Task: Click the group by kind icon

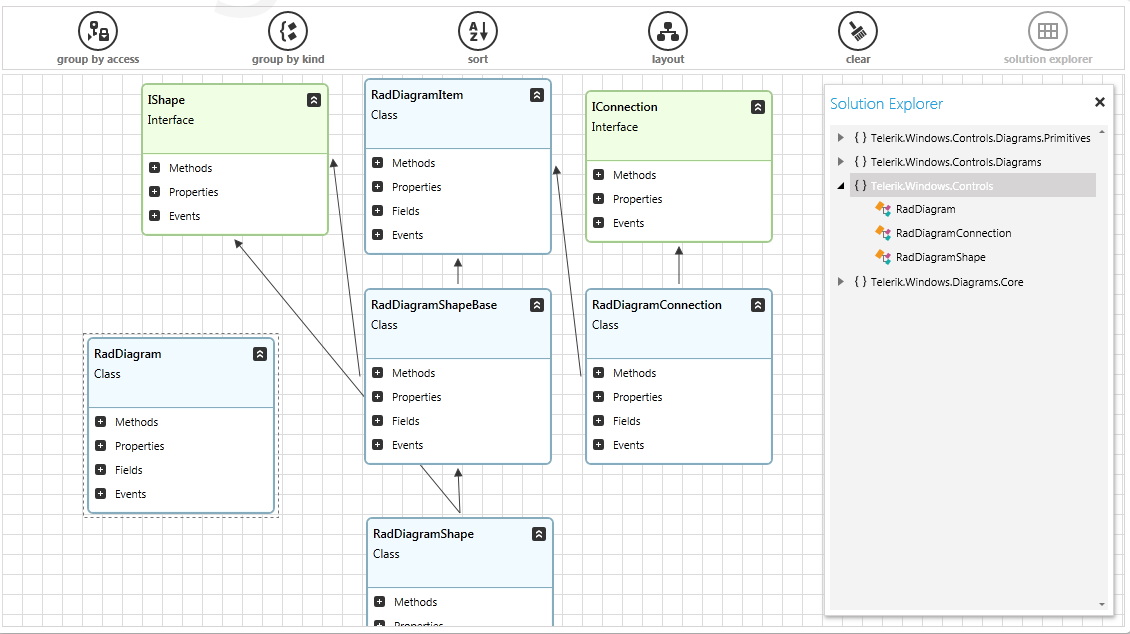Action: point(288,31)
